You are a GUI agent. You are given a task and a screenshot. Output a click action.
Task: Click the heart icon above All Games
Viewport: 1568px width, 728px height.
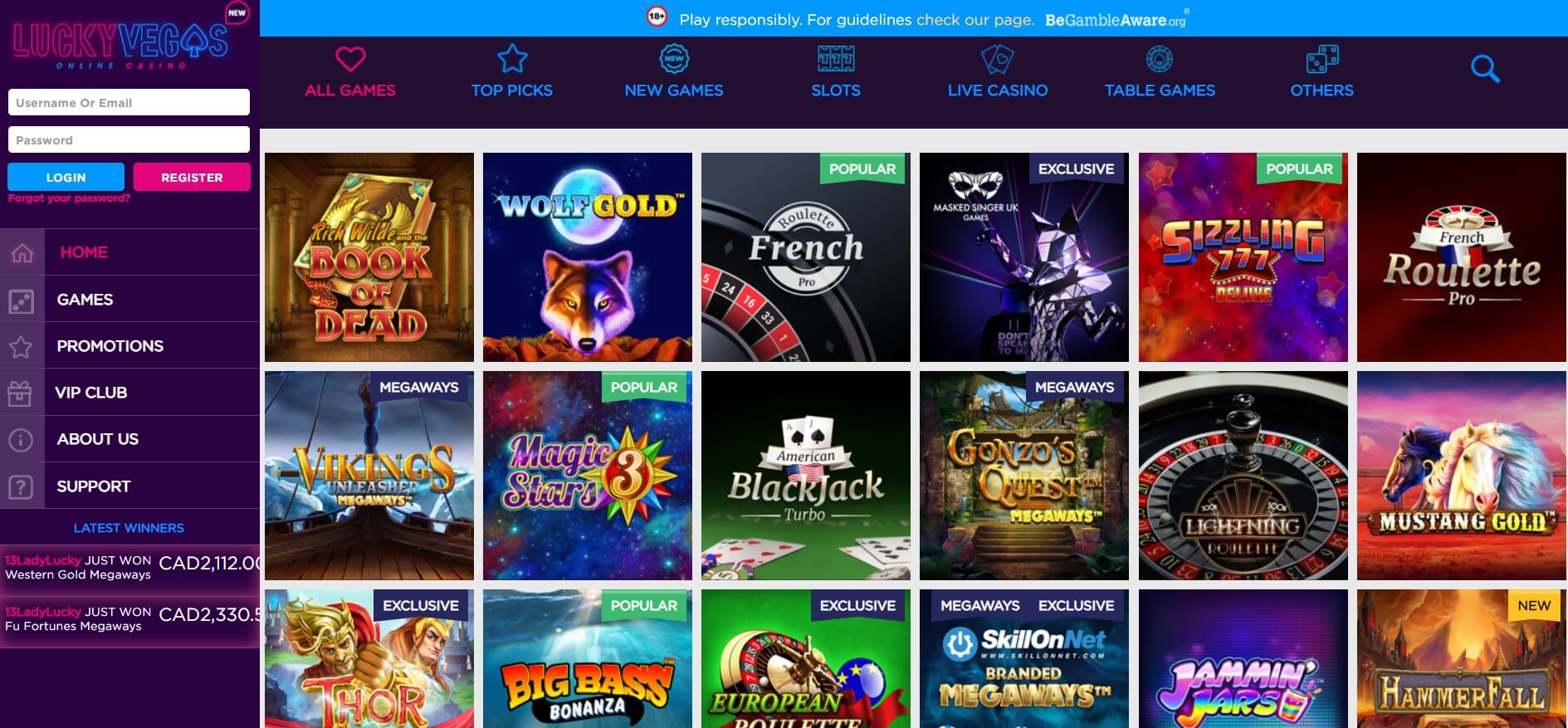coord(350,59)
